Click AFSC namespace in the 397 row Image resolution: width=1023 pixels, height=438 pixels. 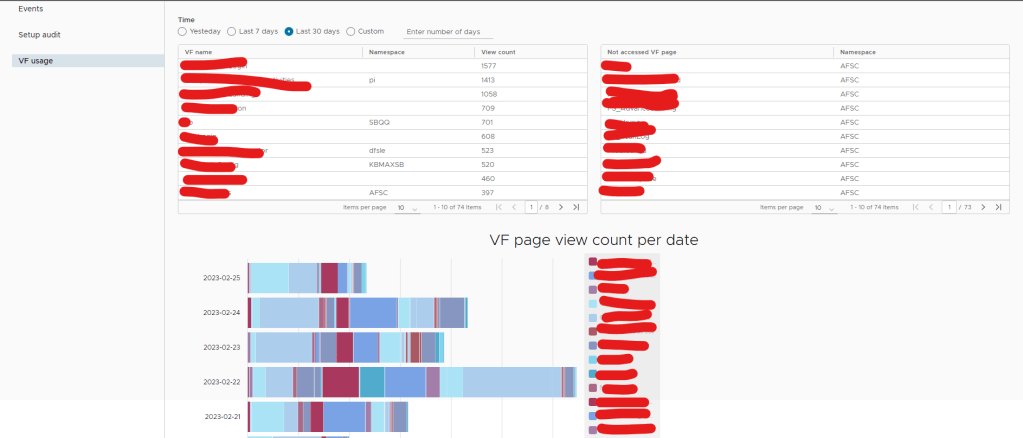click(x=378, y=193)
